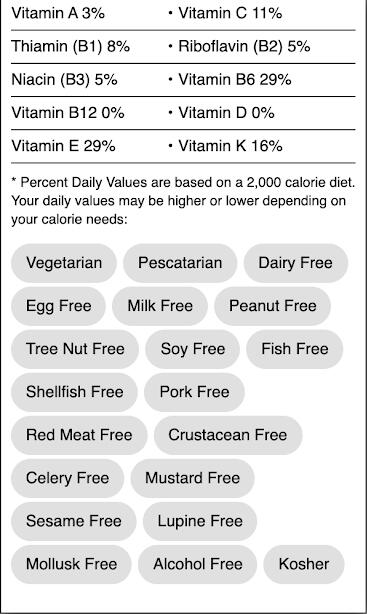Click the Fish Free tag

(x=295, y=349)
